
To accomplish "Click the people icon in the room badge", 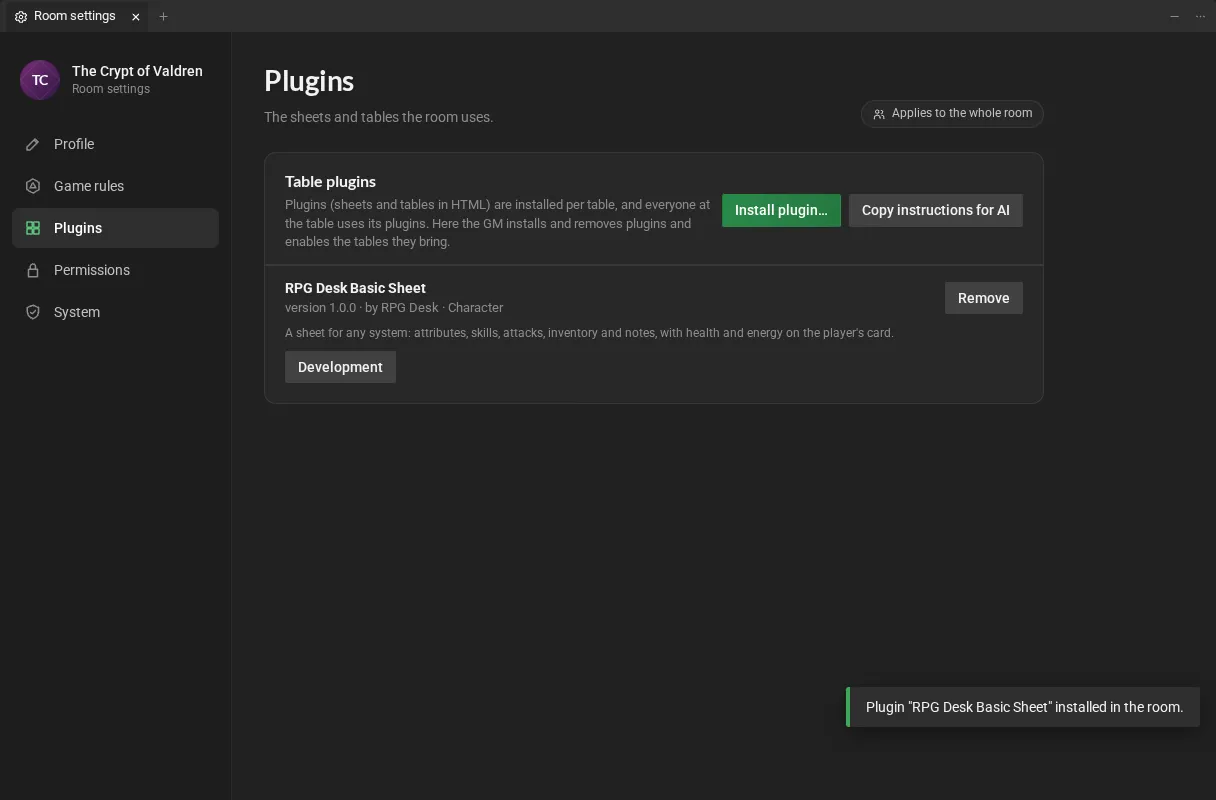I will click(879, 114).
